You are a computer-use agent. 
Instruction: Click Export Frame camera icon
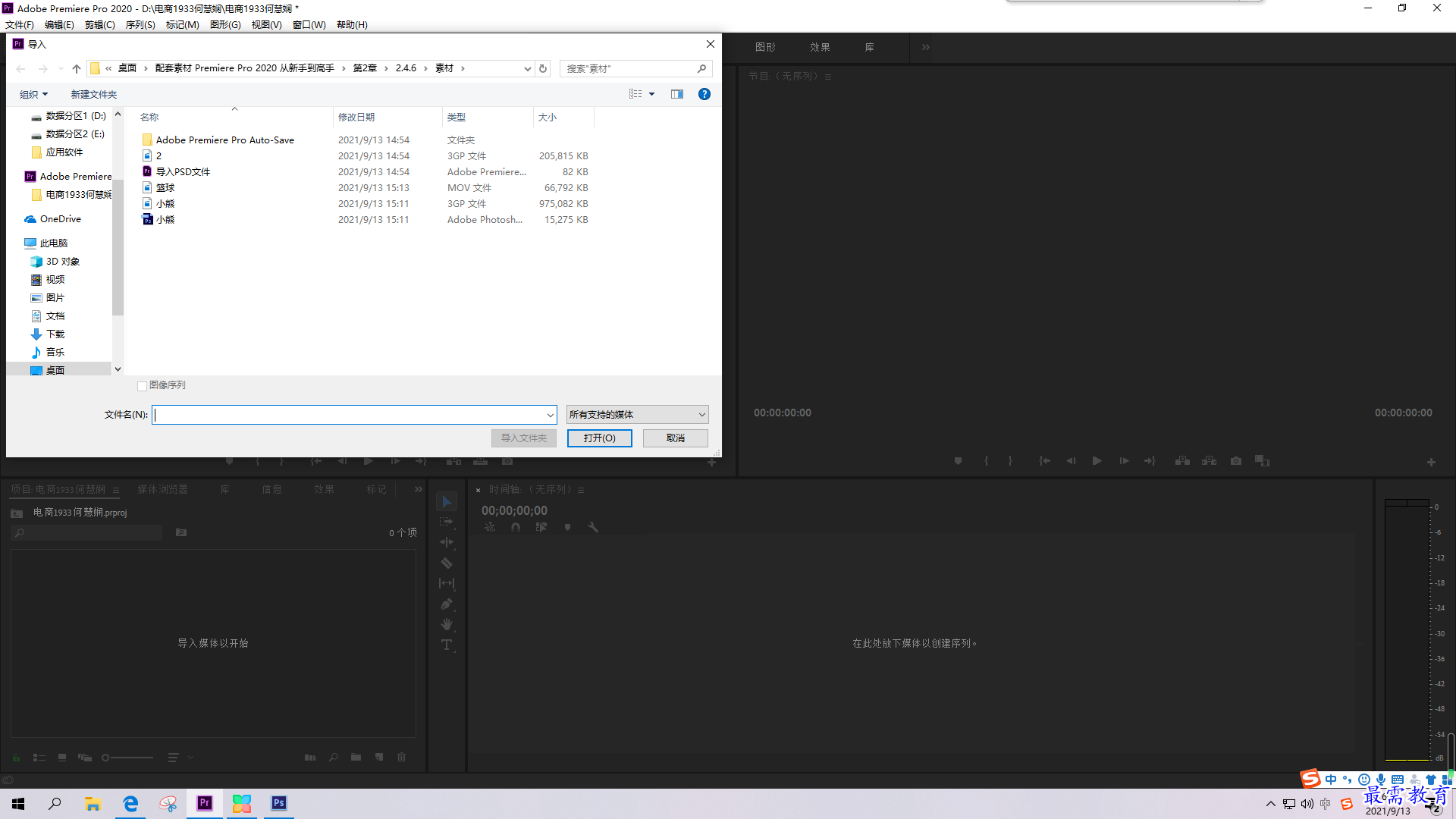pyautogui.click(x=1236, y=461)
